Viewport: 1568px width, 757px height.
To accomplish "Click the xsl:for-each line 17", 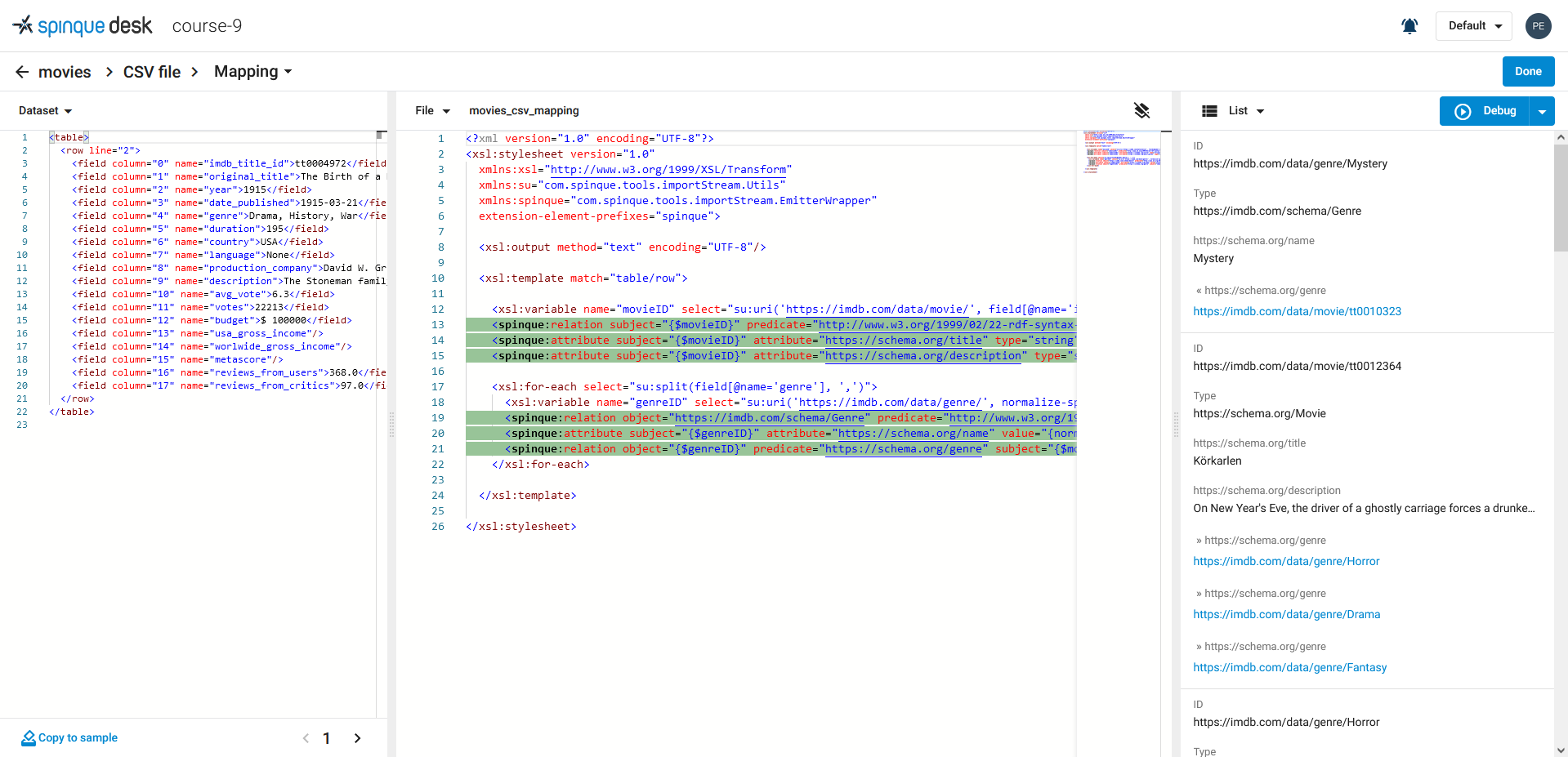I will click(x=684, y=387).
